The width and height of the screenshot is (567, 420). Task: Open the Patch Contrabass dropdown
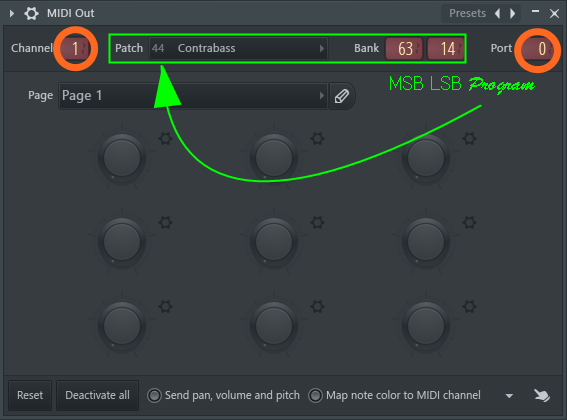click(x=238, y=48)
